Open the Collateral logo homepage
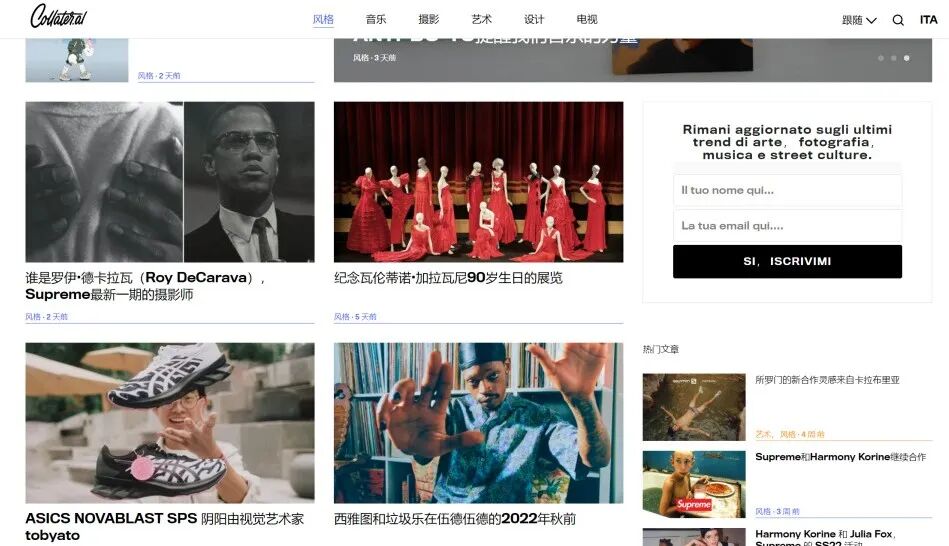 [58, 16]
